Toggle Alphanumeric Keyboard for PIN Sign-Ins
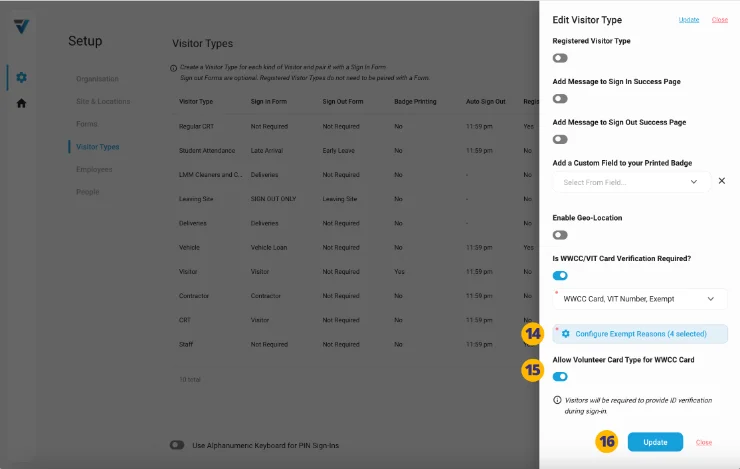The width and height of the screenshot is (740, 469). point(177,445)
